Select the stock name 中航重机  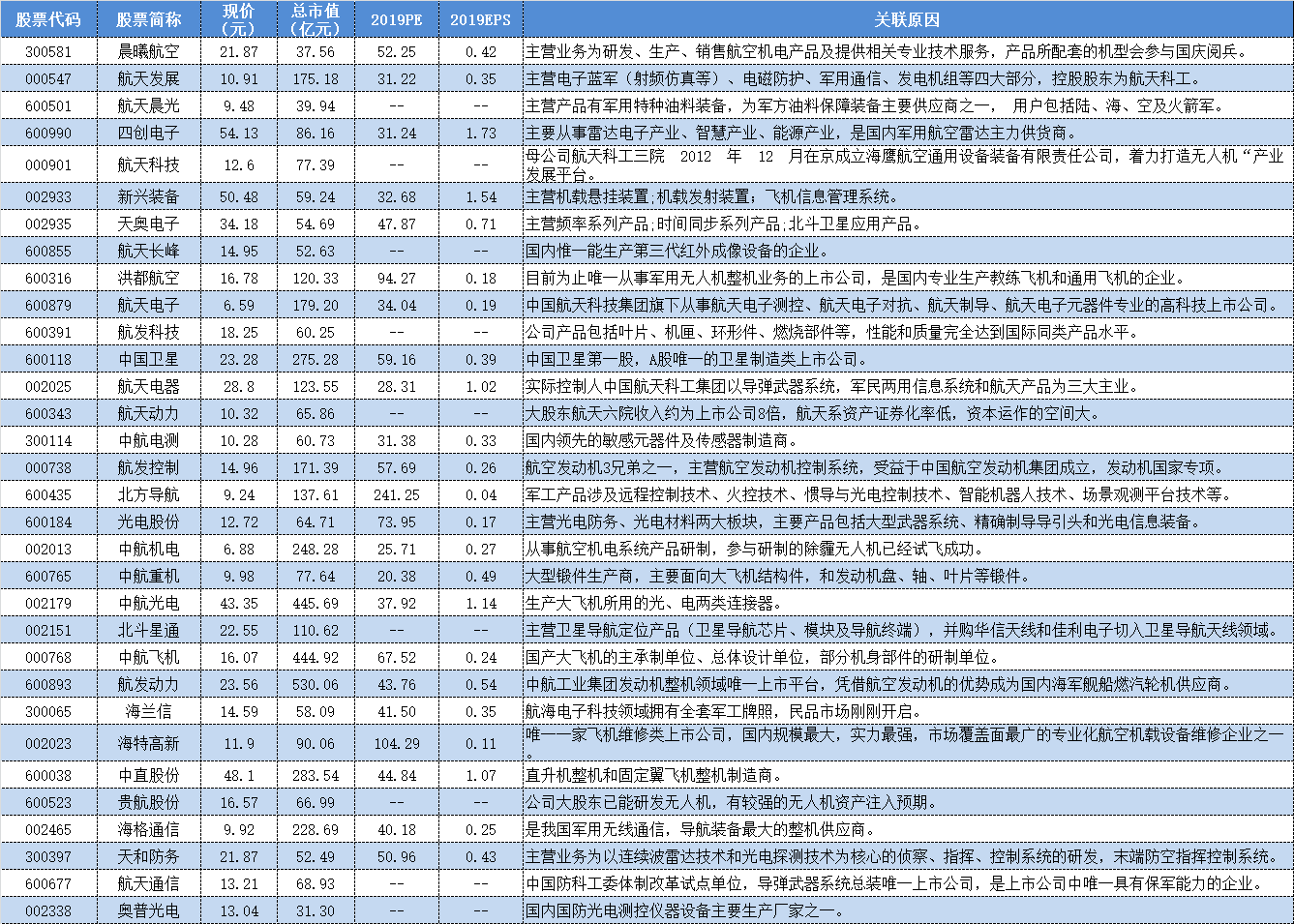click(149, 576)
